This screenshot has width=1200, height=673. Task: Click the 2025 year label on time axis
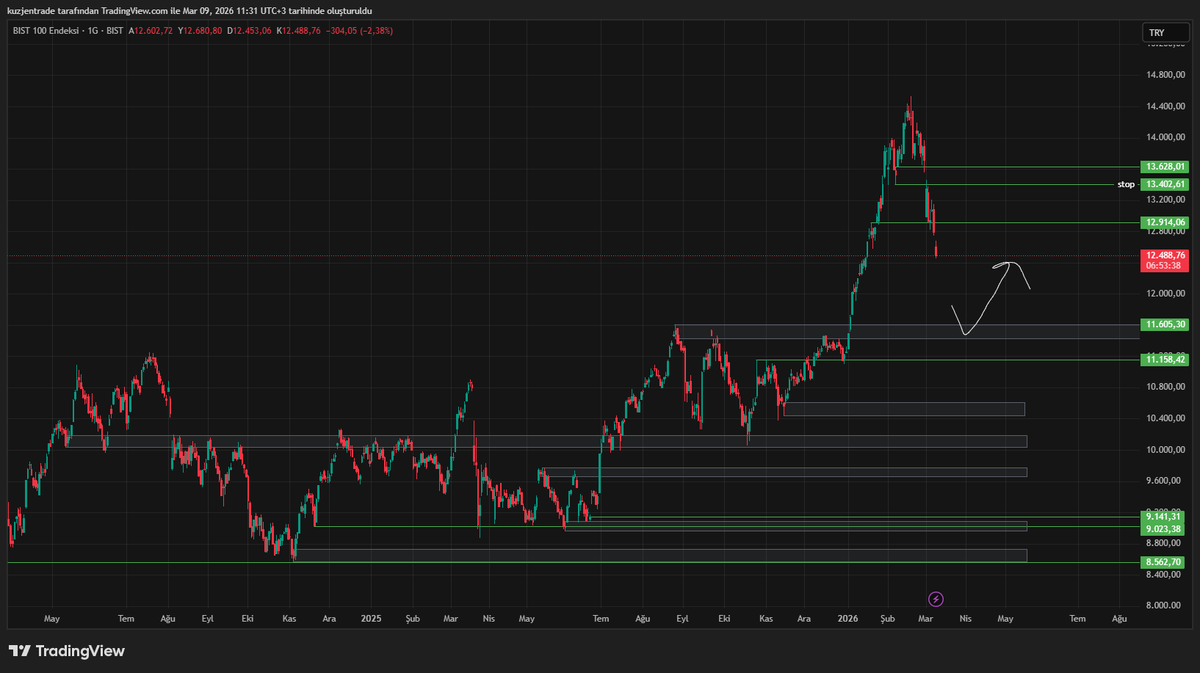click(371, 619)
